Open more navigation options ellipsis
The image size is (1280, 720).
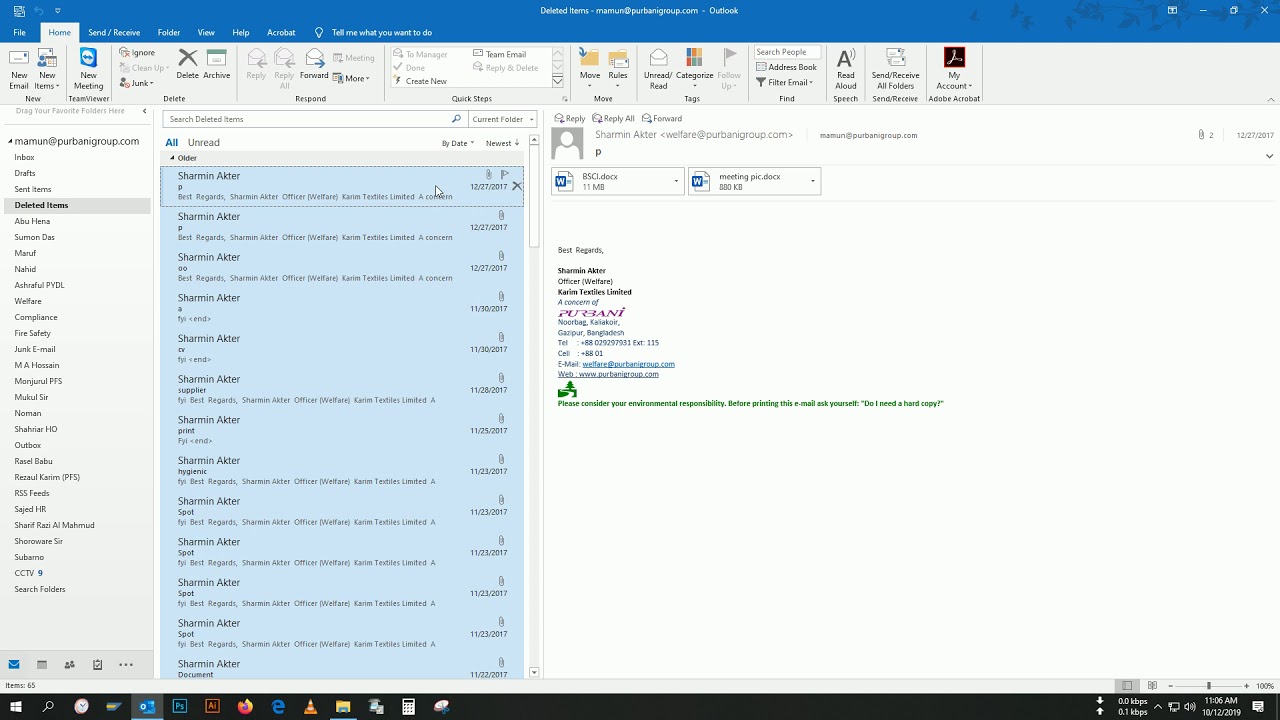[x=126, y=664]
